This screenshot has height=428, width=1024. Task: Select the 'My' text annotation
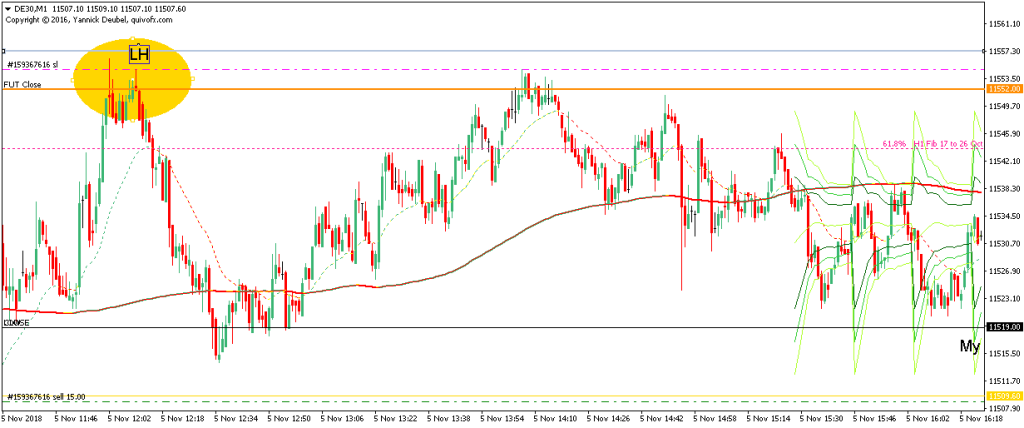click(970, 346)
